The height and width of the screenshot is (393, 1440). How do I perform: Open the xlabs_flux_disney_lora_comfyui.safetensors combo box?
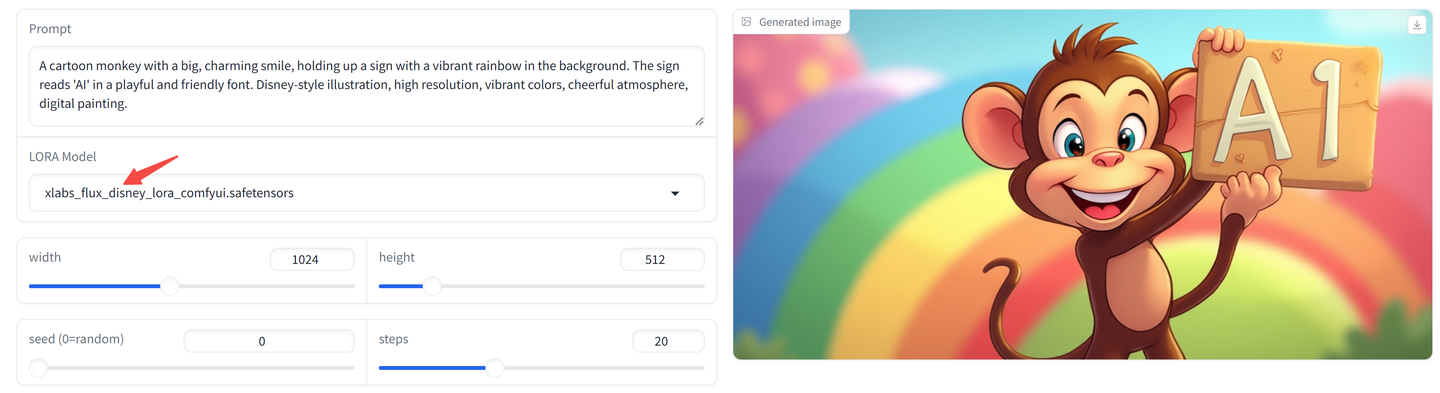[366, 193]
